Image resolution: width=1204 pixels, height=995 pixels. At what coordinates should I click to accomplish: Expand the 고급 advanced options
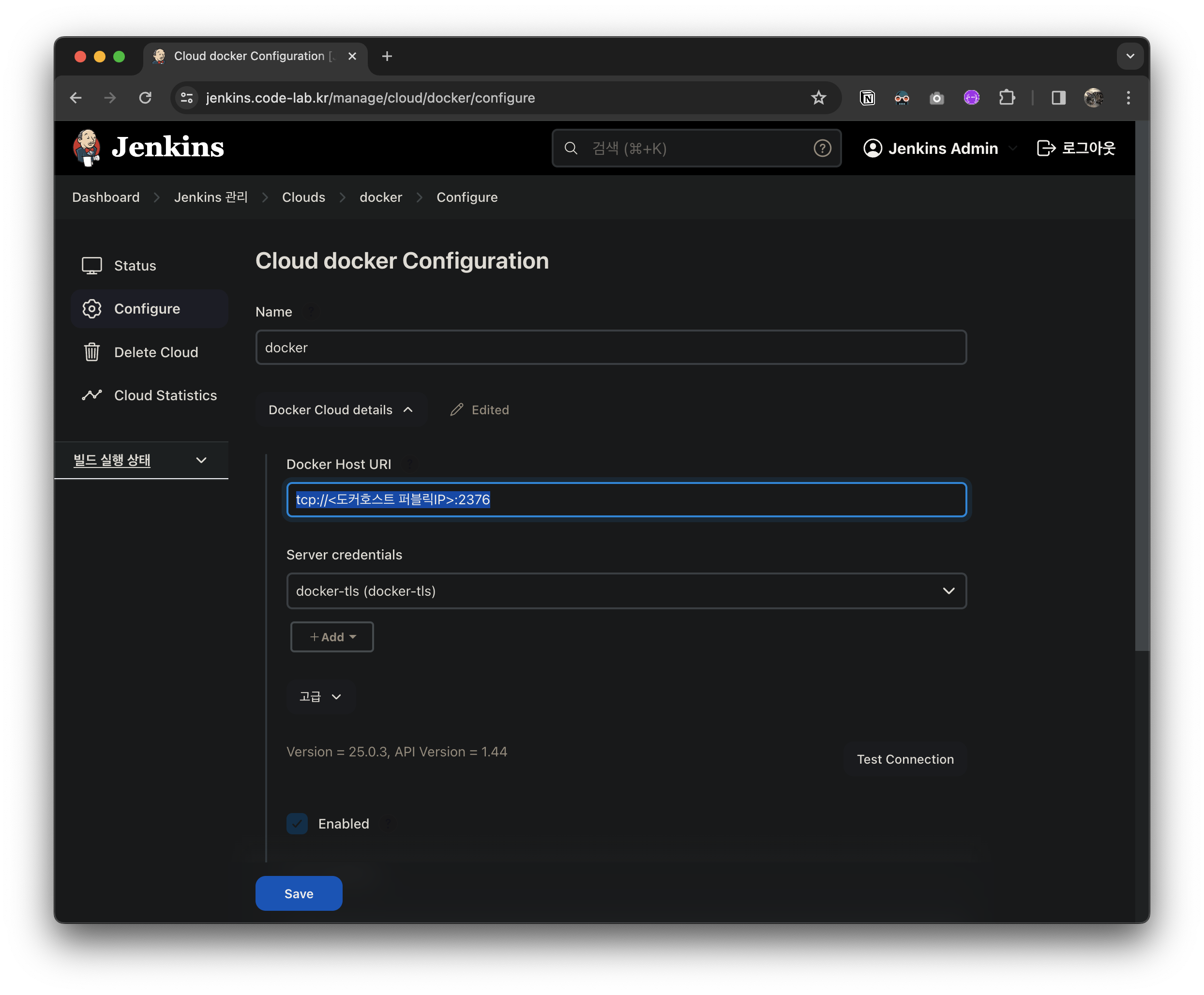pyautogui.click(x=320, y=696)
